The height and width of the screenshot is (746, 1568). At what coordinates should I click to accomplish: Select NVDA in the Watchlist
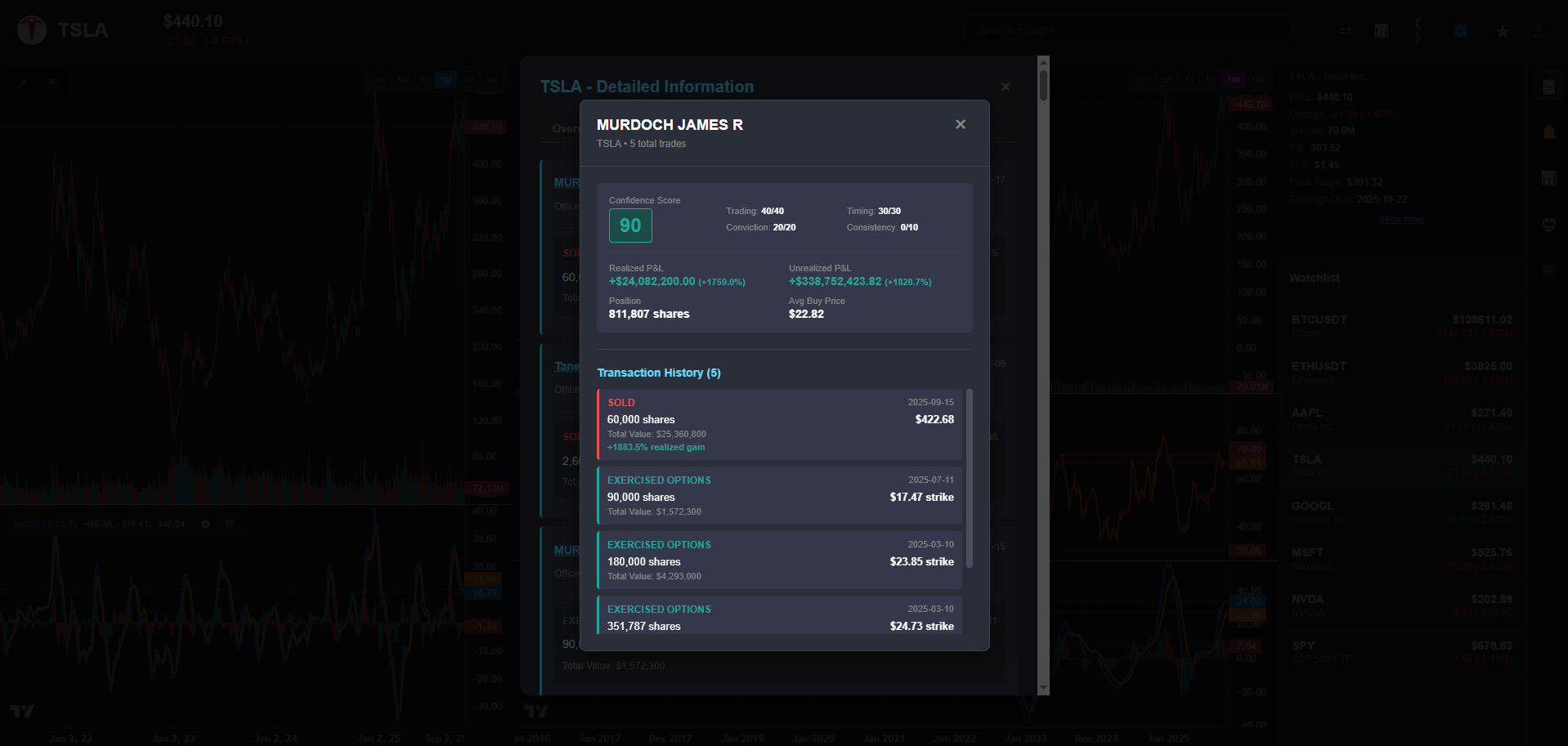1402,605
